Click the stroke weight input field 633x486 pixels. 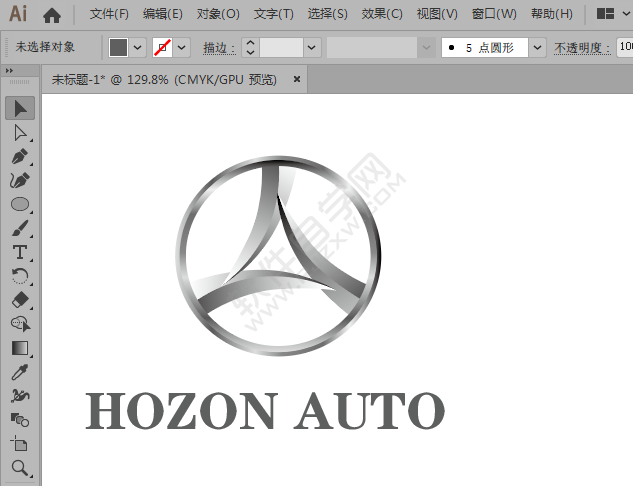[281, 48]
